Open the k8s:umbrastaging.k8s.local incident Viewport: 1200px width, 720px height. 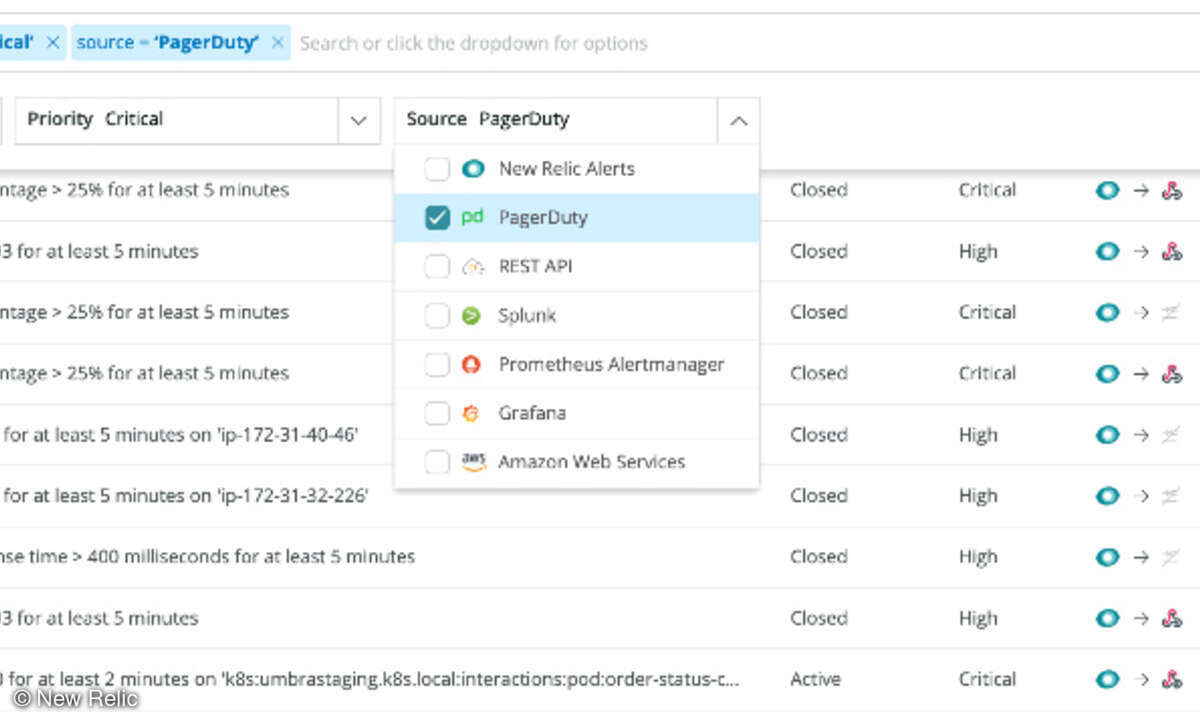pos(370,680)
